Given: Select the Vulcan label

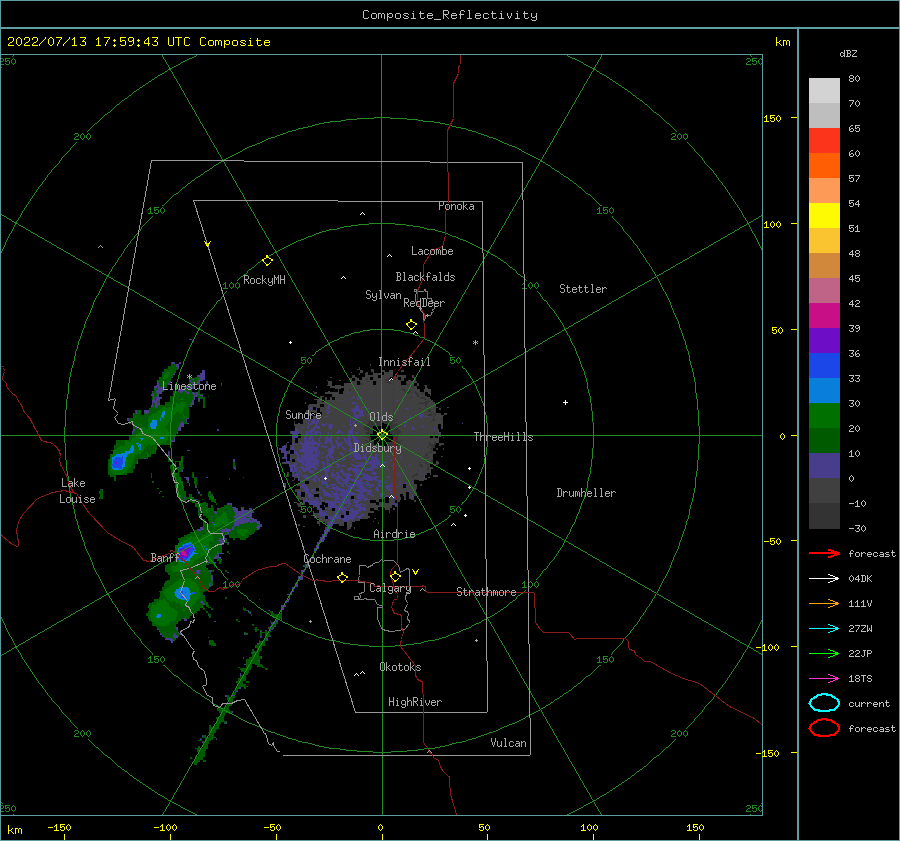Looking at the screenshot, I should tap(509, 743).
